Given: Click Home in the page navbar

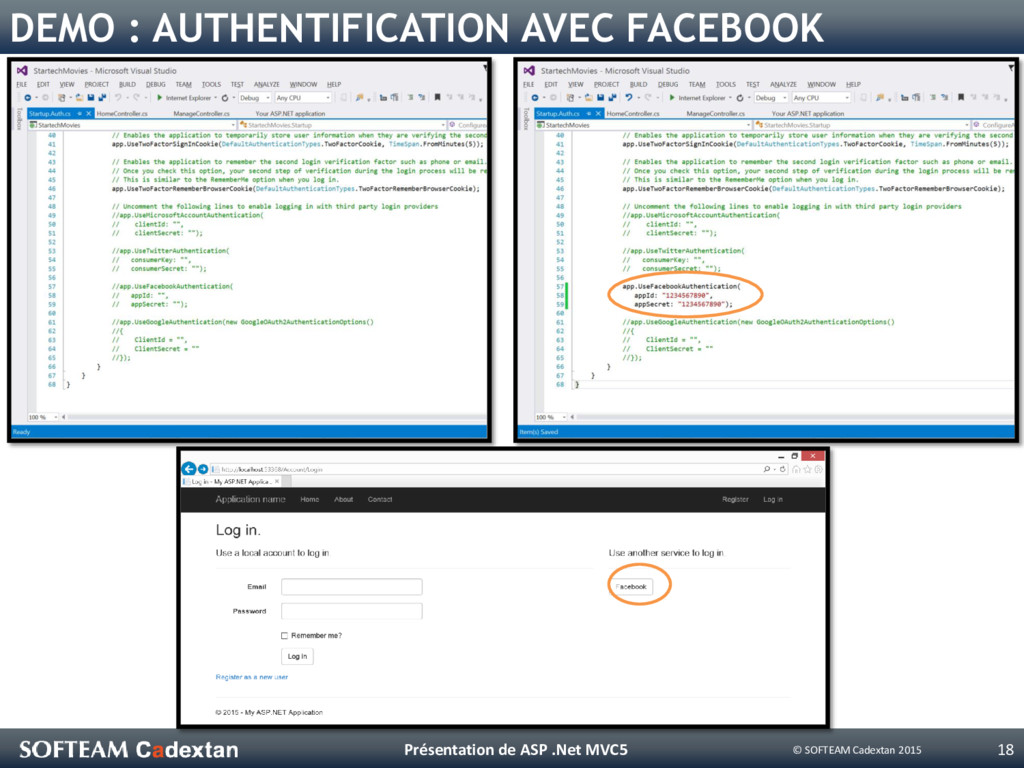Looking at the screenshot, I should [310, 500].
